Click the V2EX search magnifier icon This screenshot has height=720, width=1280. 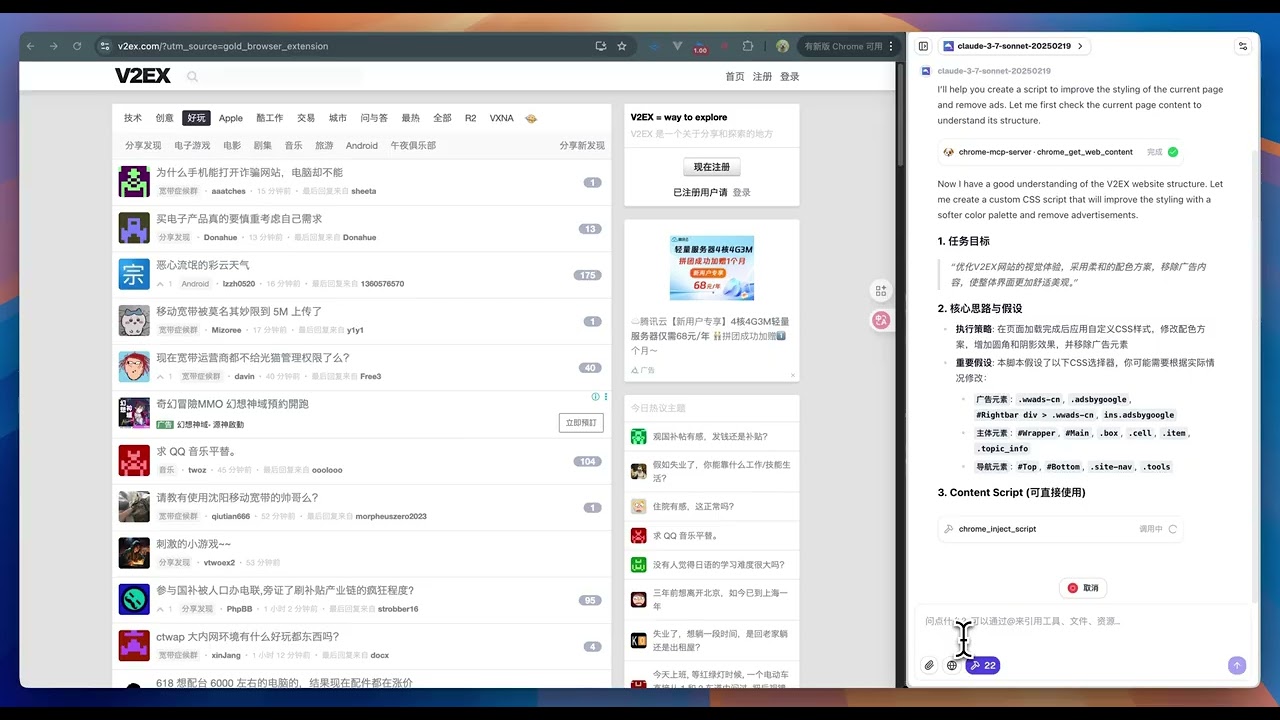point(192,76)
